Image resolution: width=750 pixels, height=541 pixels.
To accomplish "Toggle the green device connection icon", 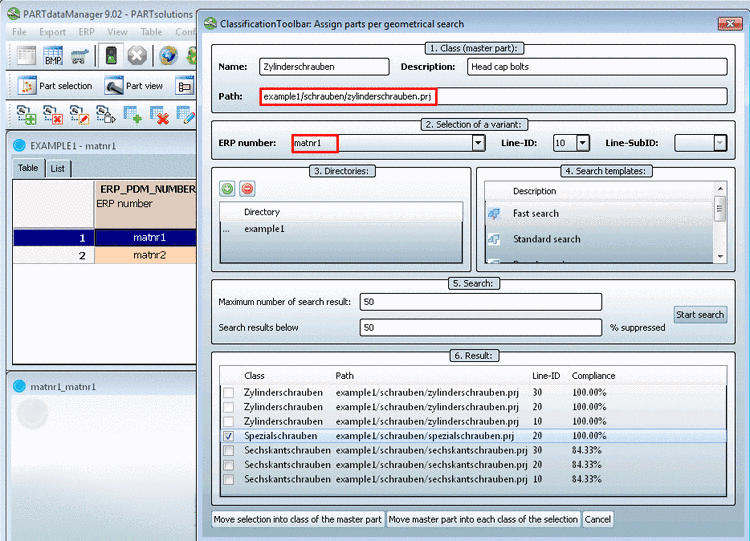I will (x=111, y=55).
